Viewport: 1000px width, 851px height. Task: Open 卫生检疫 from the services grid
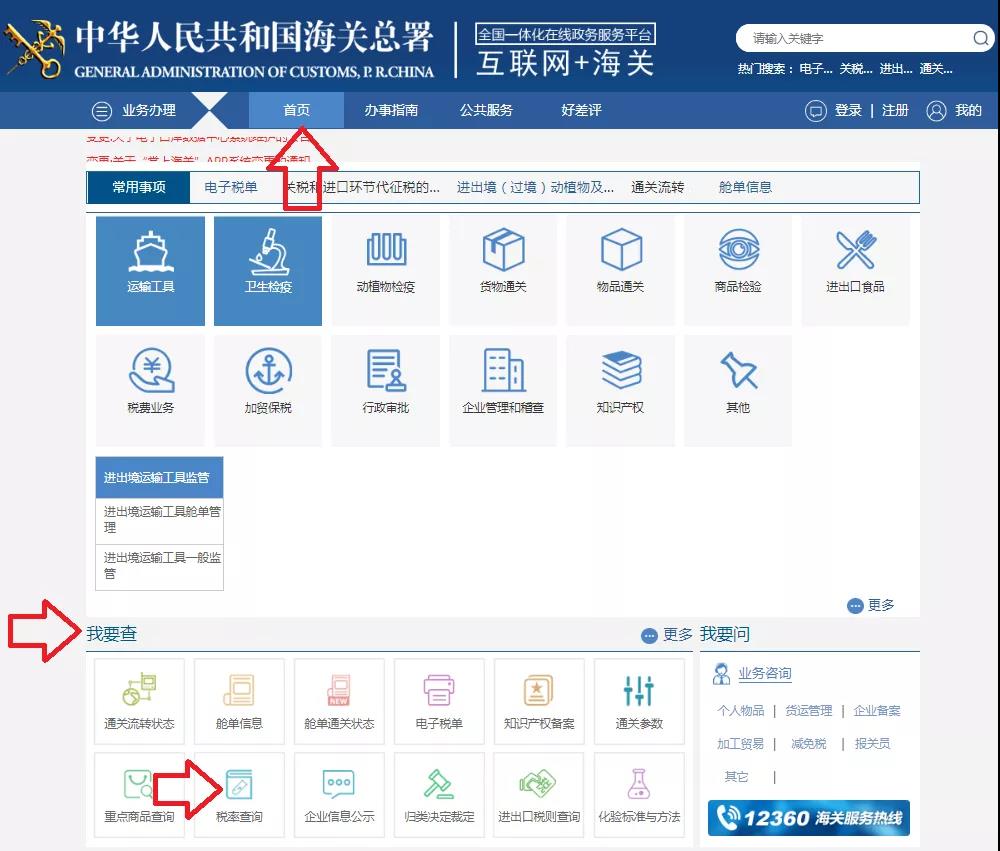pos(267,270)
